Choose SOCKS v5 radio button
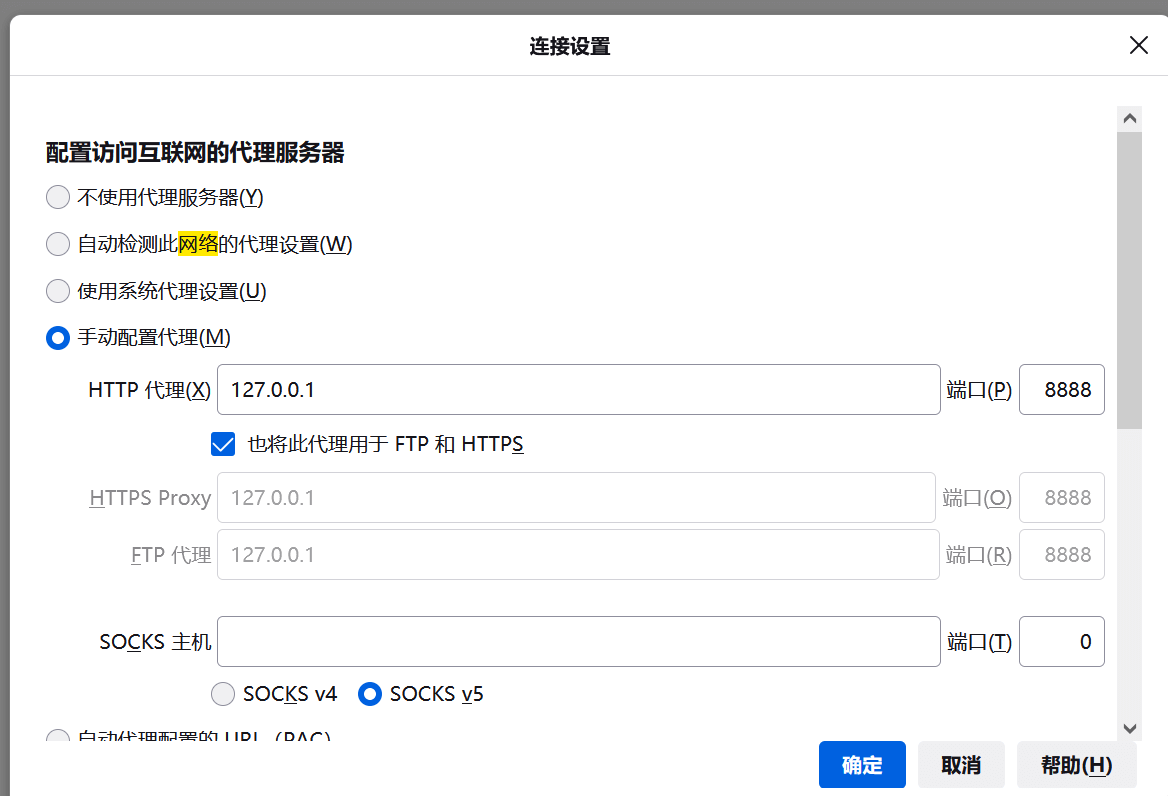1168x796 pixels. point(369,694)
